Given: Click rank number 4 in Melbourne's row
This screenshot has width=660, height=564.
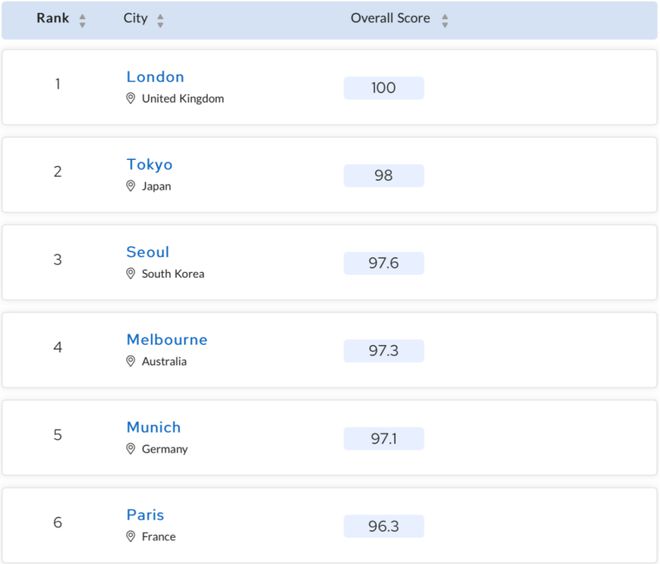Looking at the screenshot, I should click(58, 347).
